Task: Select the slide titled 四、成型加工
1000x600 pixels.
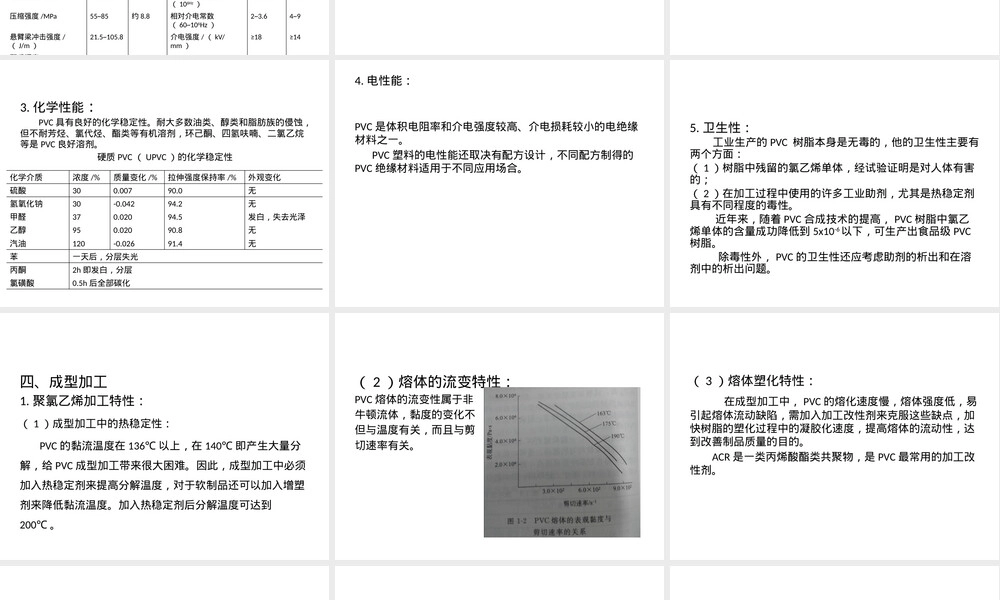Action: tap(165, 437)
